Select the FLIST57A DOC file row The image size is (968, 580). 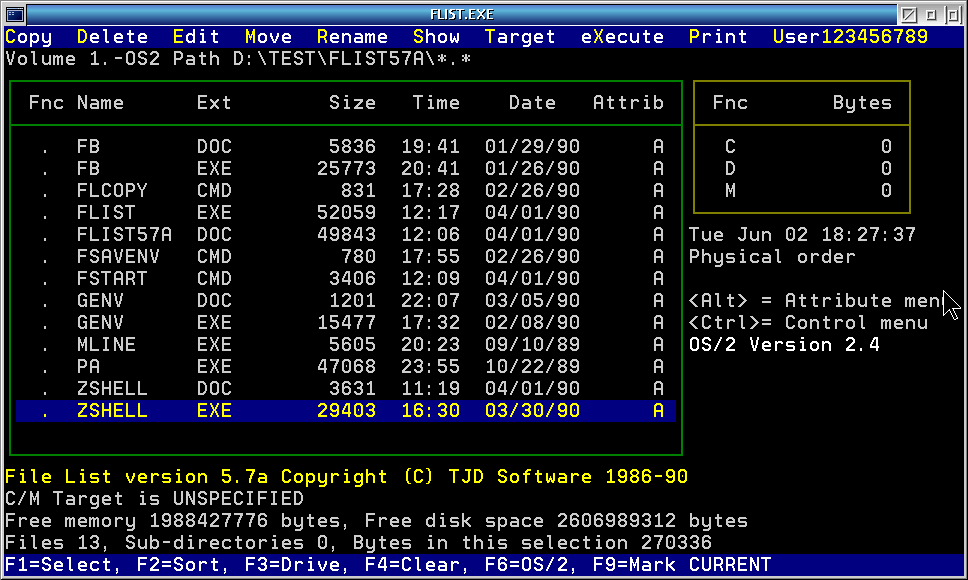coord(346,235)
